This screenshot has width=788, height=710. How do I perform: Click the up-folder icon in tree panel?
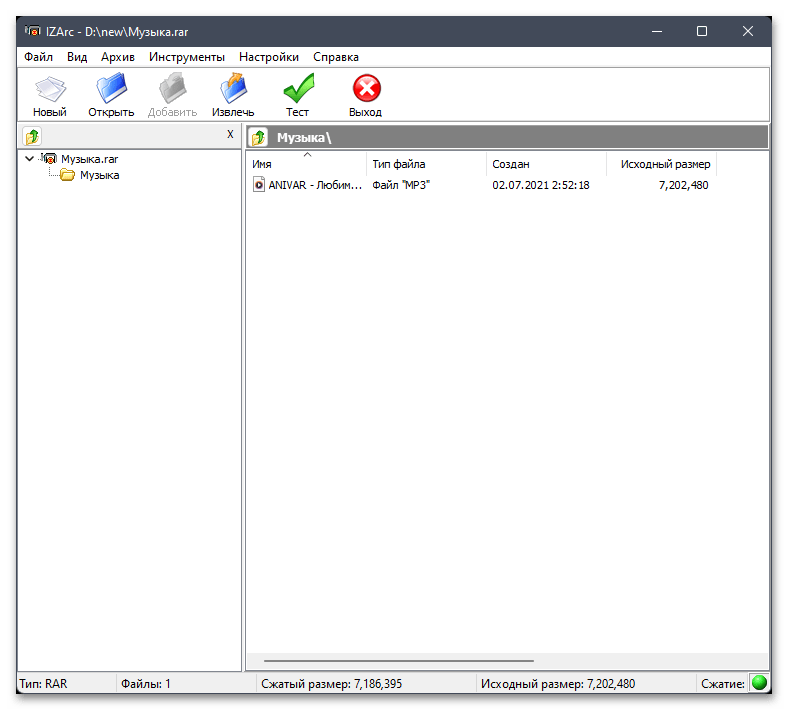(32, 136)
